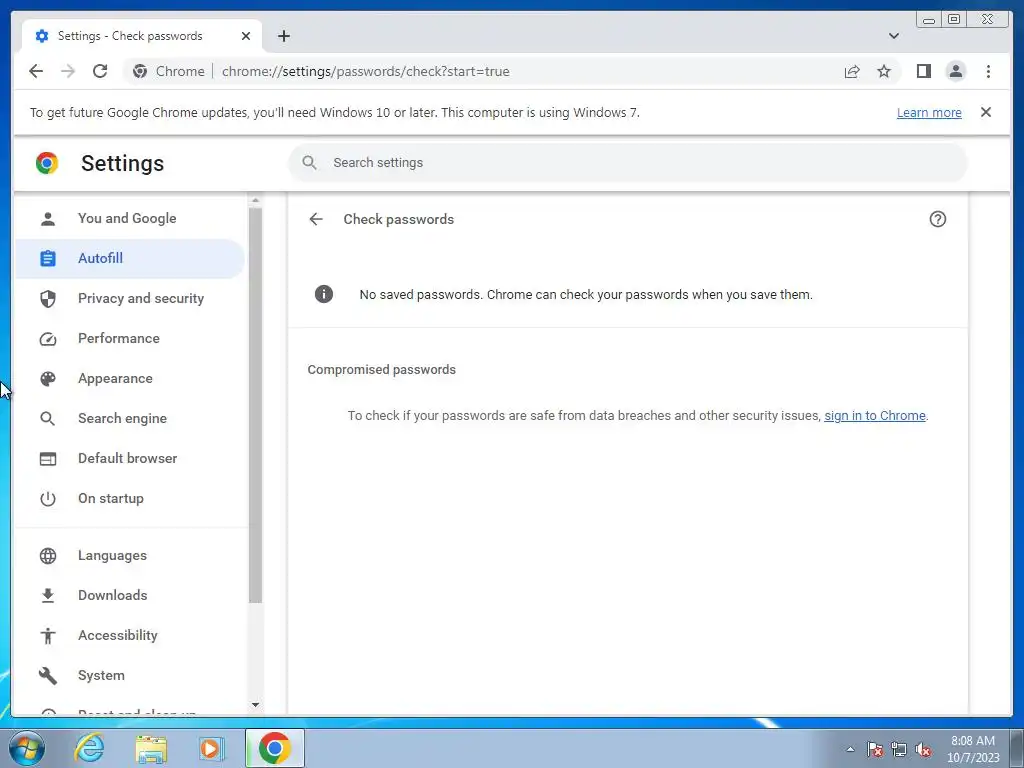Dismiss the Windows 7 update notice
The image size is (1024, 768).
(x=986, y=112)
